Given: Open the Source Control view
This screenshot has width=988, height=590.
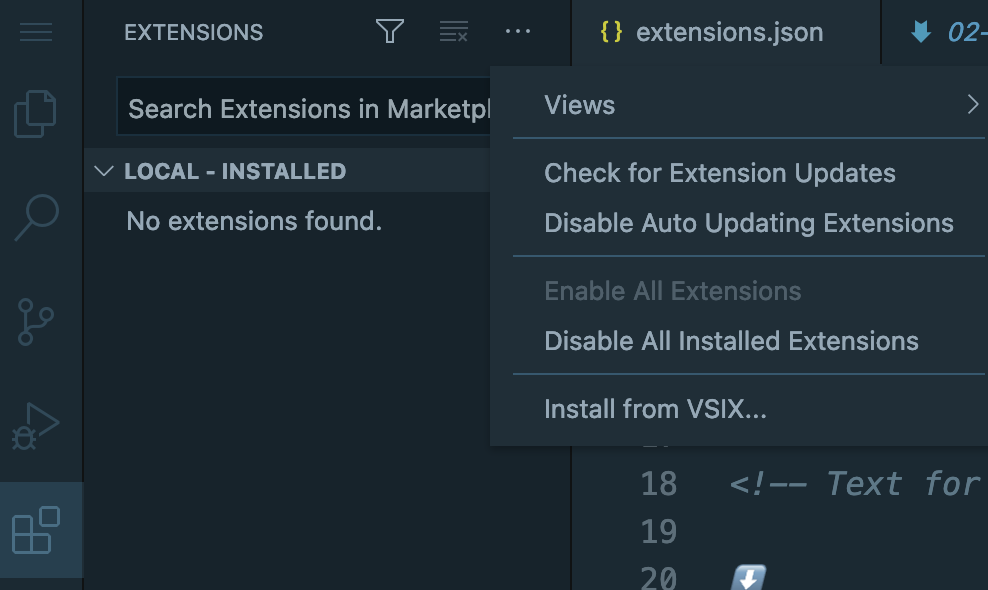Looking at the screenshot, I should click(36, 322).
